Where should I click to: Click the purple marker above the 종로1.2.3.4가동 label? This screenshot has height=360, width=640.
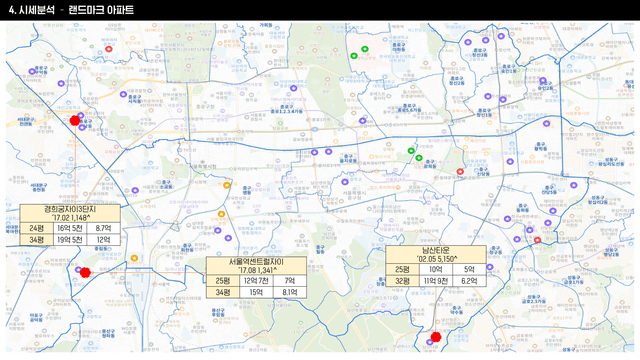click(x=293, y=88)
